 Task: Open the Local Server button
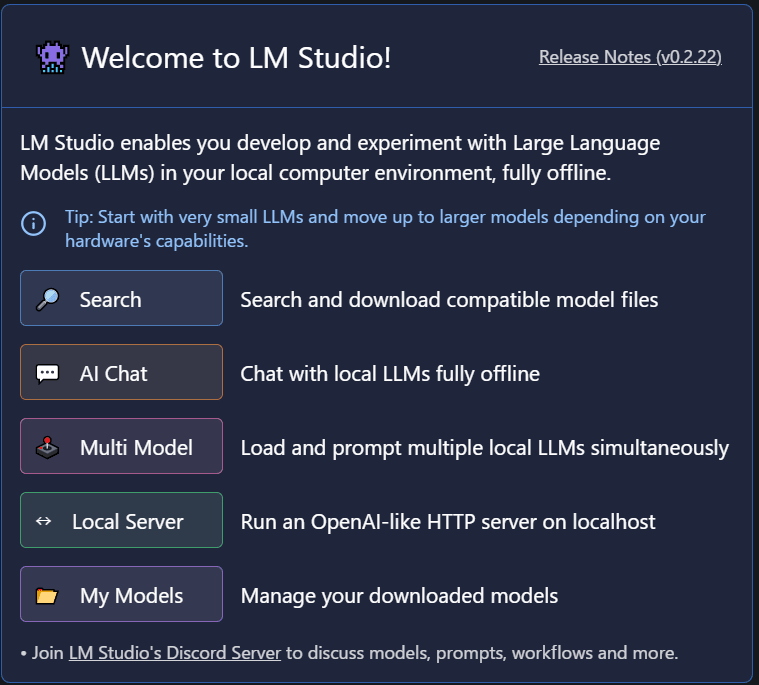121,520
